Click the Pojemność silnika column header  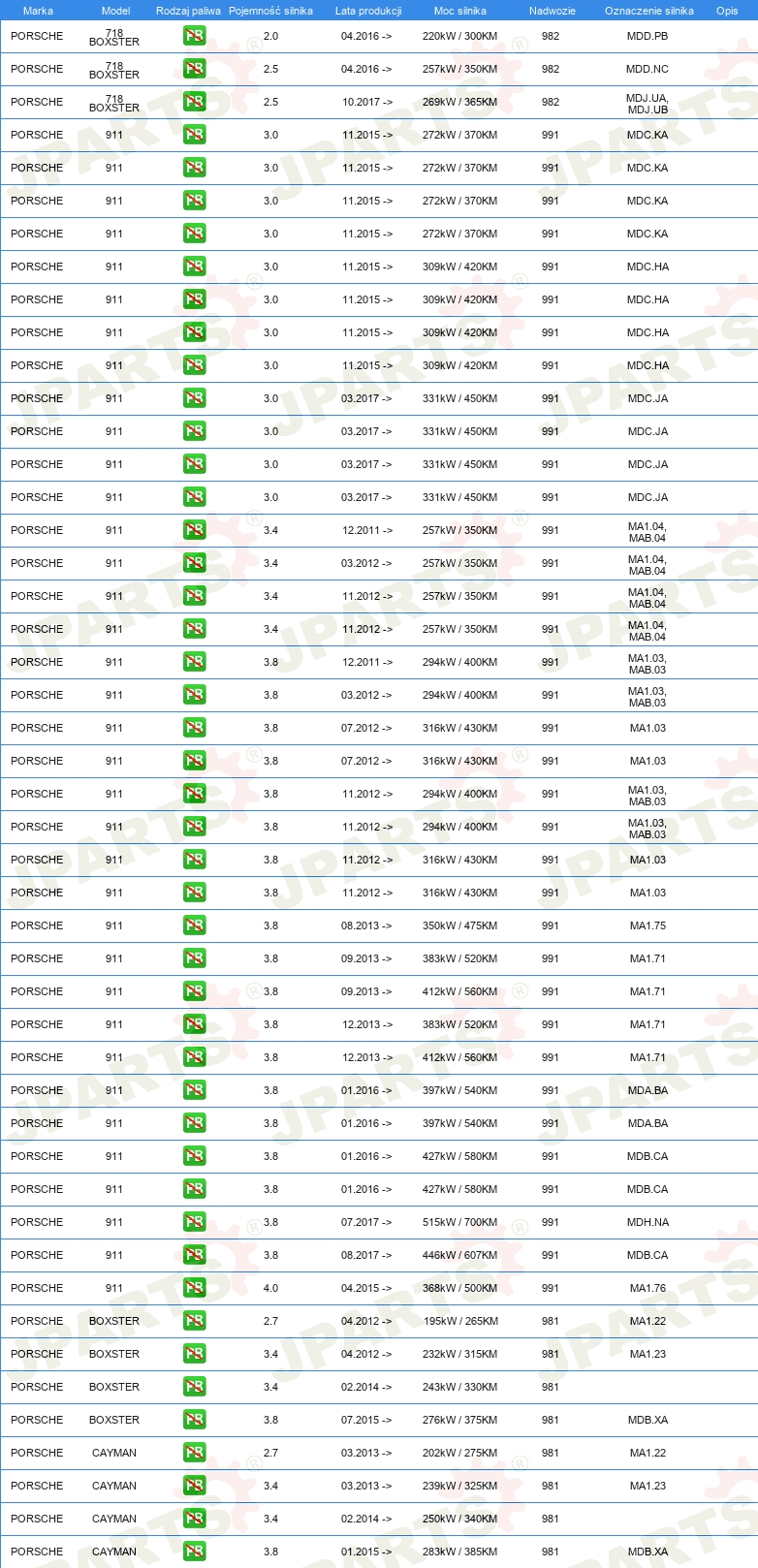[270, 11]
